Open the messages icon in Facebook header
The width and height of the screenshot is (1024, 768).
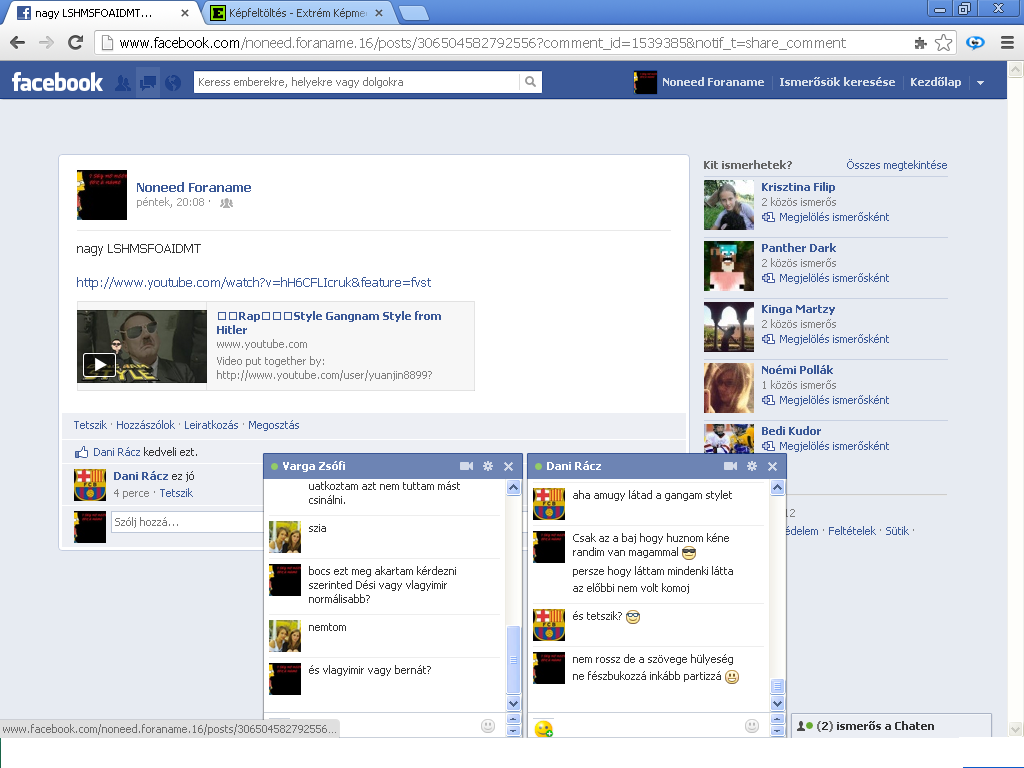pyautogui.click(x=148, y=83)
